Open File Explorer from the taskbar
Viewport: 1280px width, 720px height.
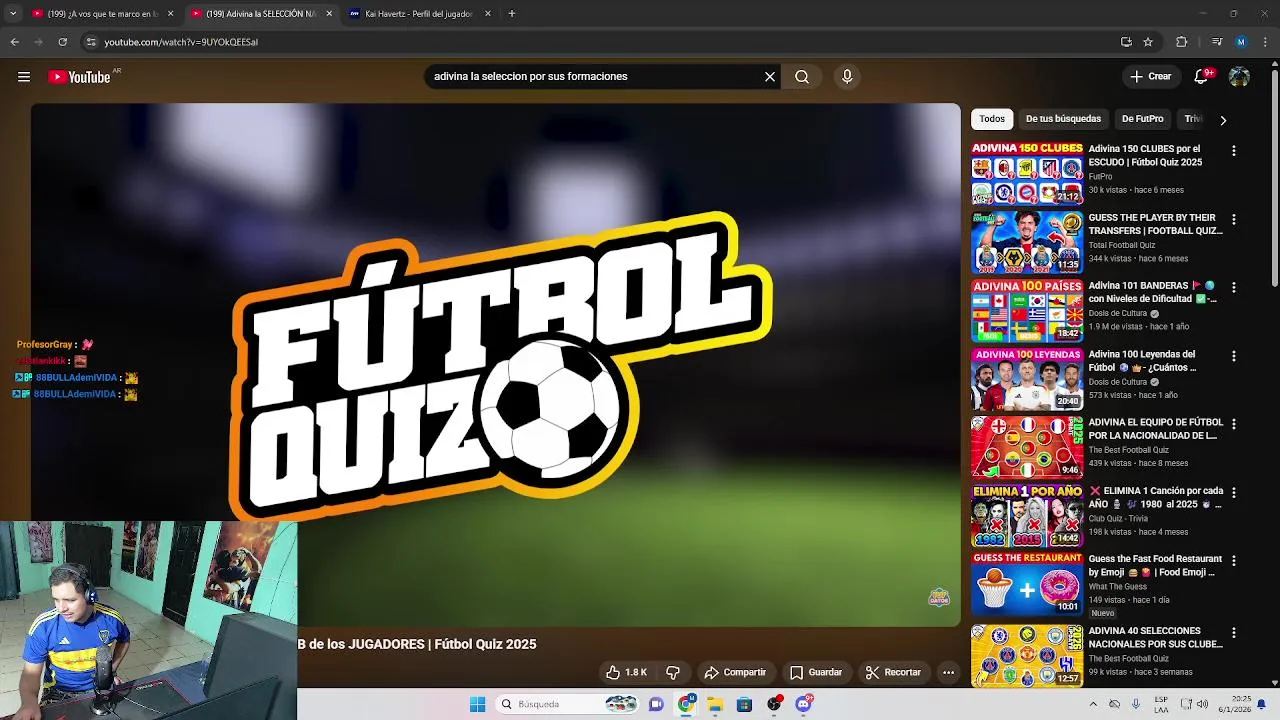[715, 704]
